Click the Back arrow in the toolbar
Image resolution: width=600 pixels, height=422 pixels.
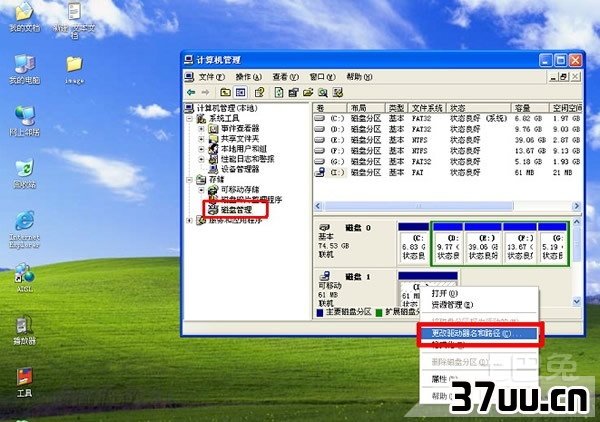click(191, 92)
